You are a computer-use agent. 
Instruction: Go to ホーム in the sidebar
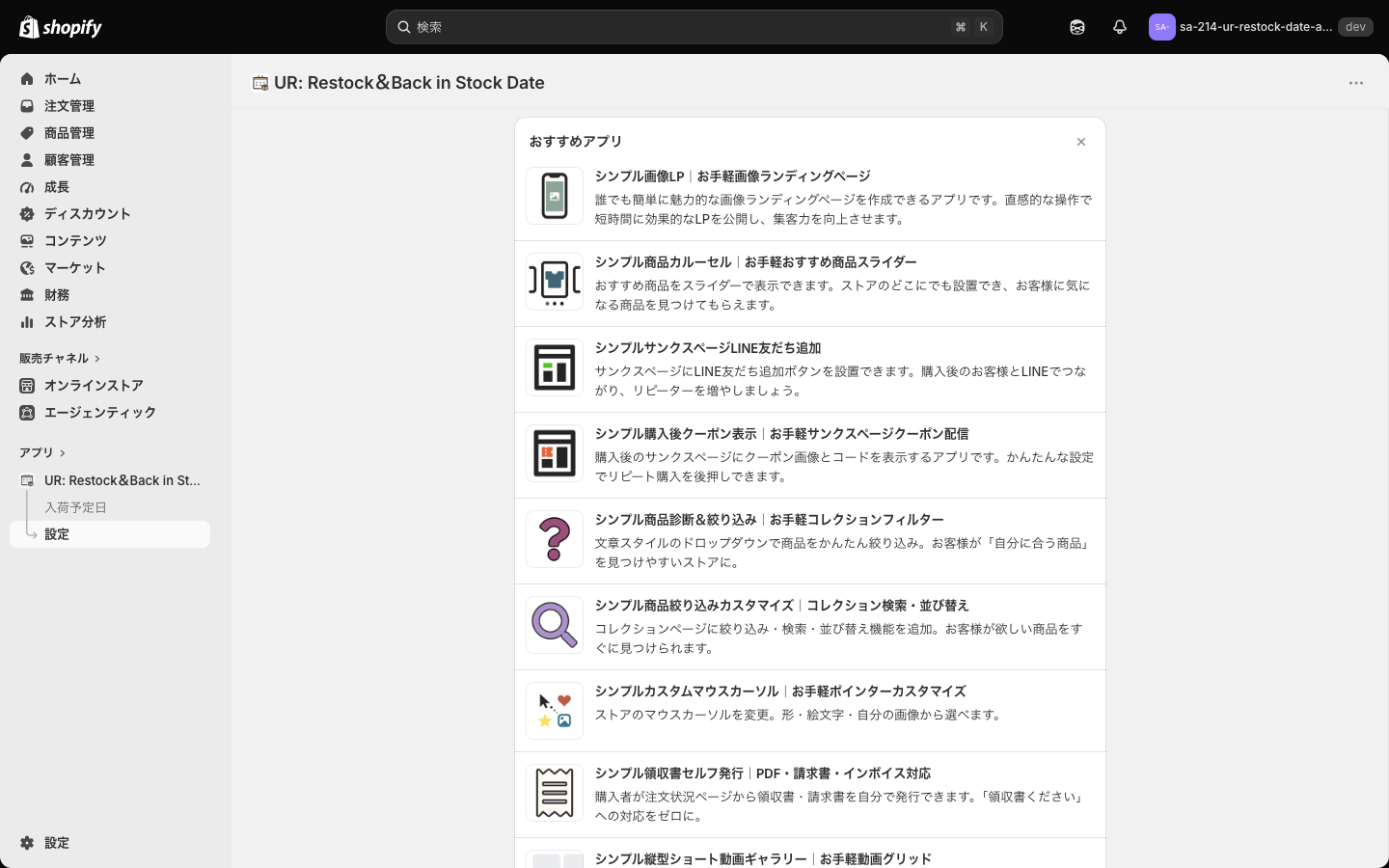pos(110,79)
